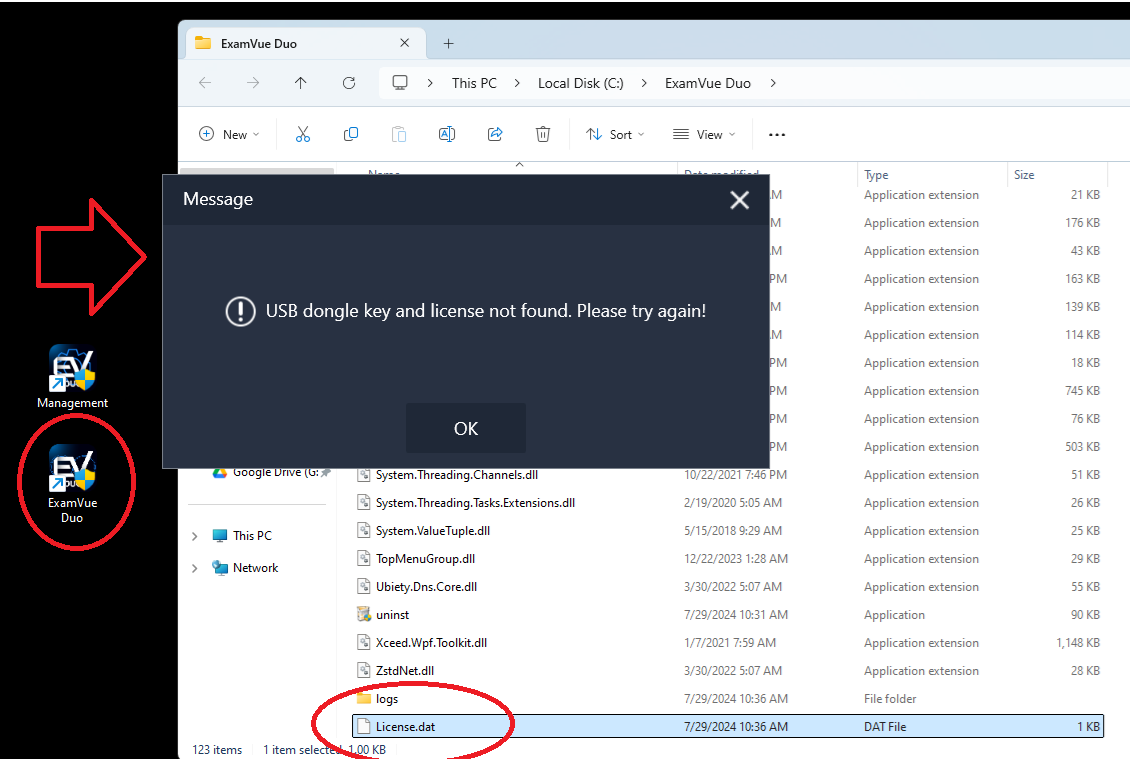Click the logs folder icon
Screen dimensions: 1130x759
coord(364,698)
